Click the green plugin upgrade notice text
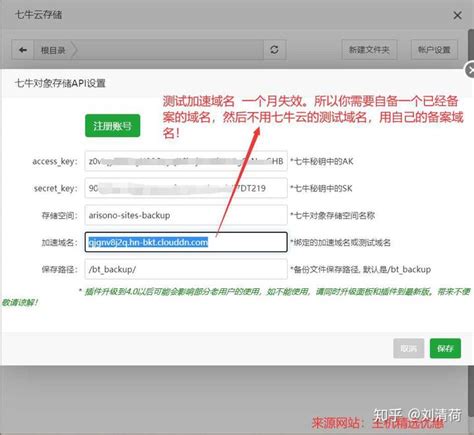The width and height of the screenshot is (474, 435). [237, 297]
